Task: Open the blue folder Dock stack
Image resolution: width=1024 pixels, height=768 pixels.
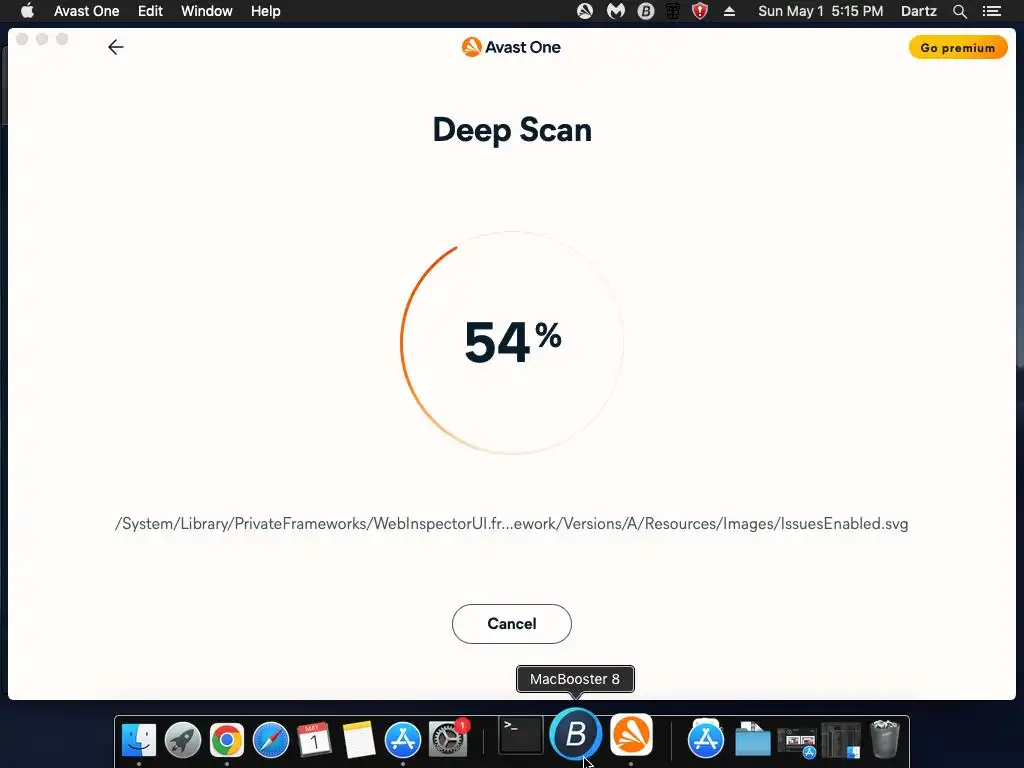Action: 753,739
